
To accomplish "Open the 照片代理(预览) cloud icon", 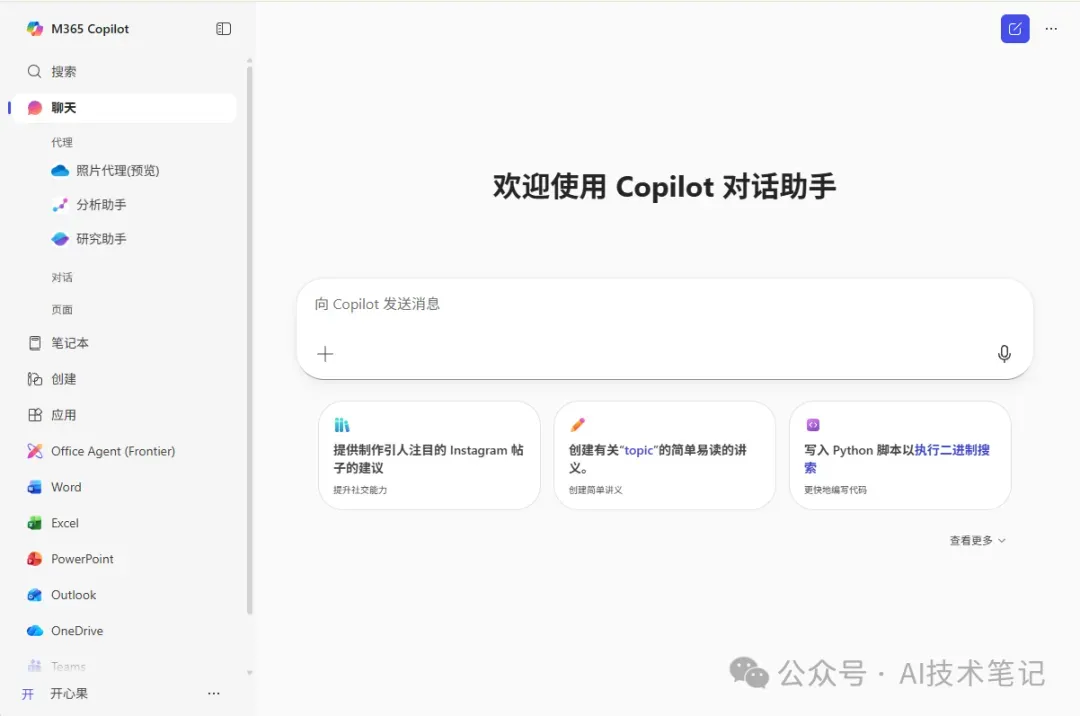I will pos(60,171).
